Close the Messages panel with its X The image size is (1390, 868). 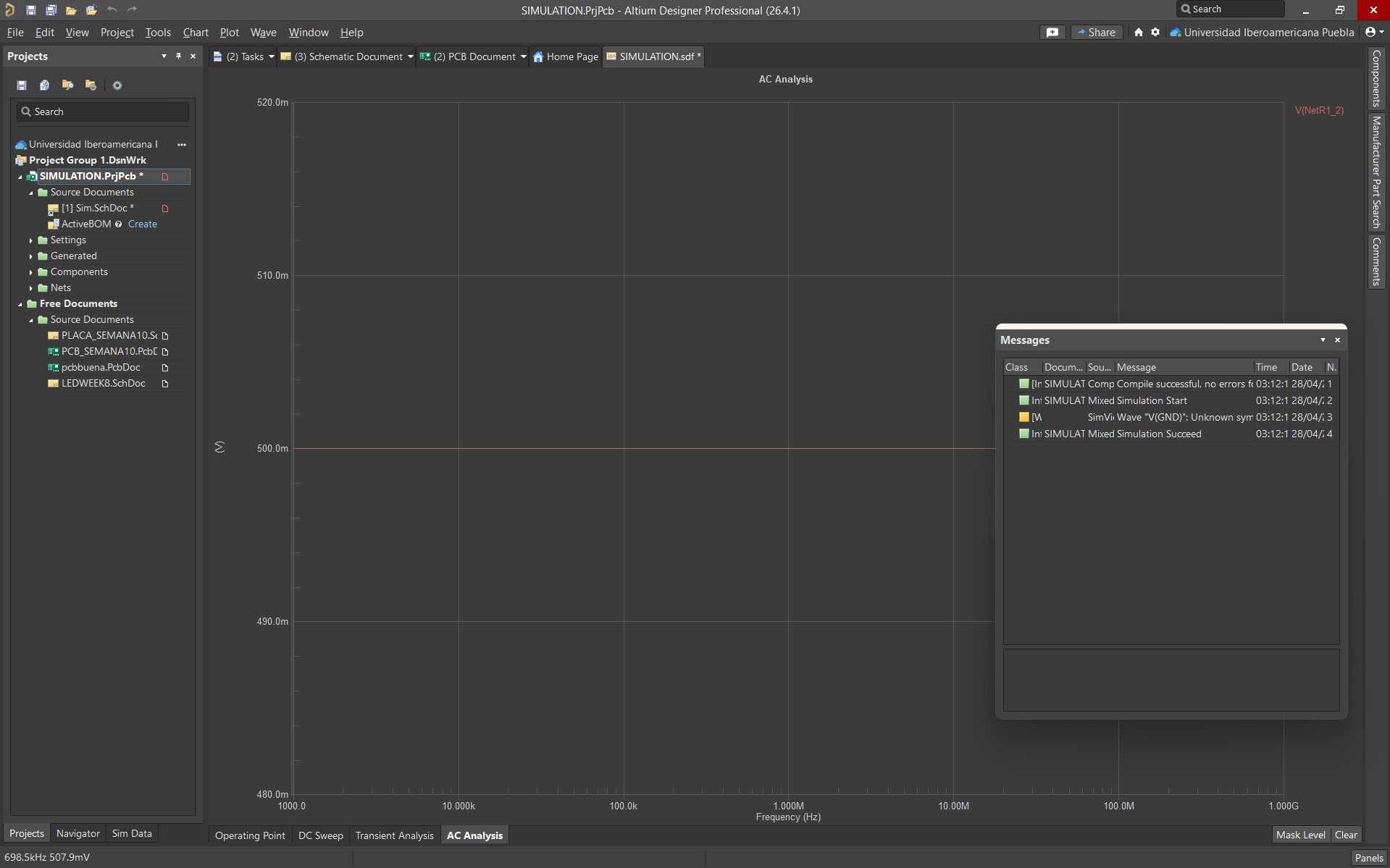pos(1337,340)
